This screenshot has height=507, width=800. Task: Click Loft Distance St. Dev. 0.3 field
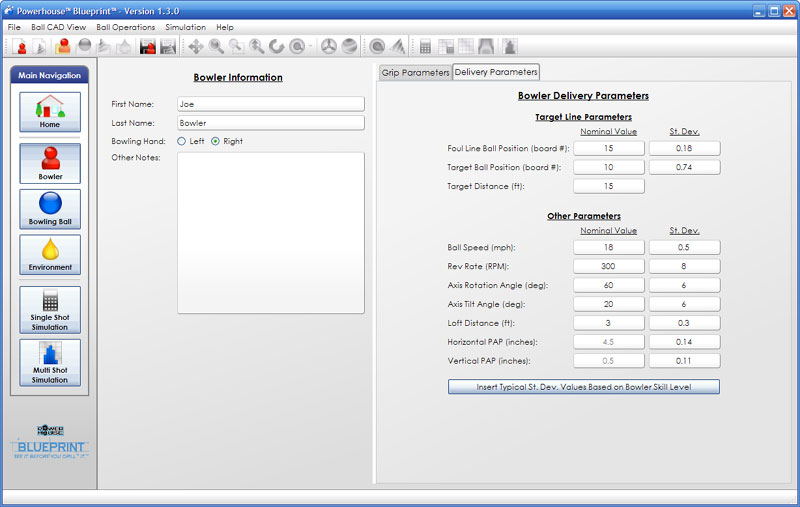pyautogui.click(x=685, y=323)
